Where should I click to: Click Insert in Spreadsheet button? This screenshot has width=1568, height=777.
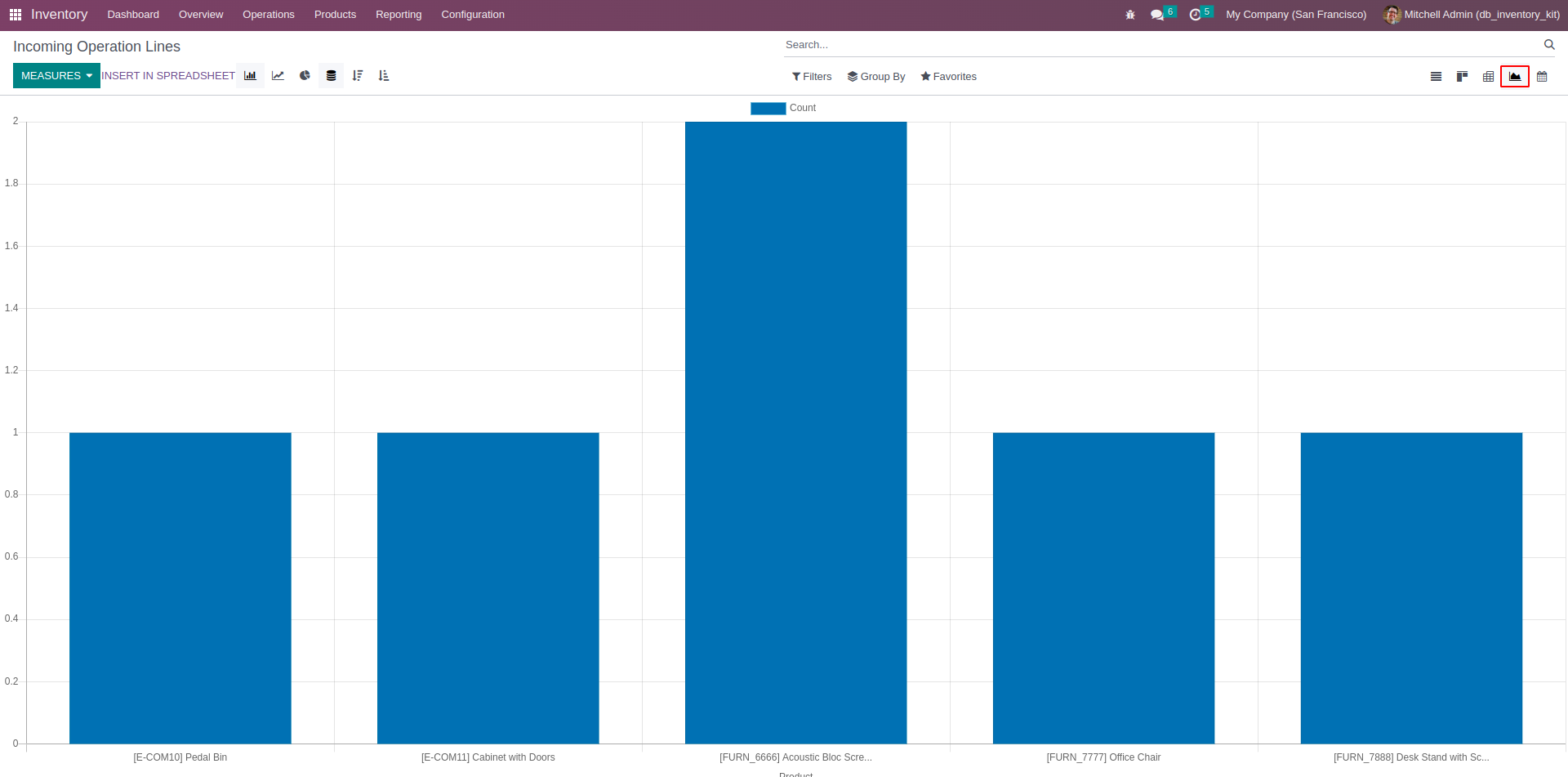click(168, 76)
